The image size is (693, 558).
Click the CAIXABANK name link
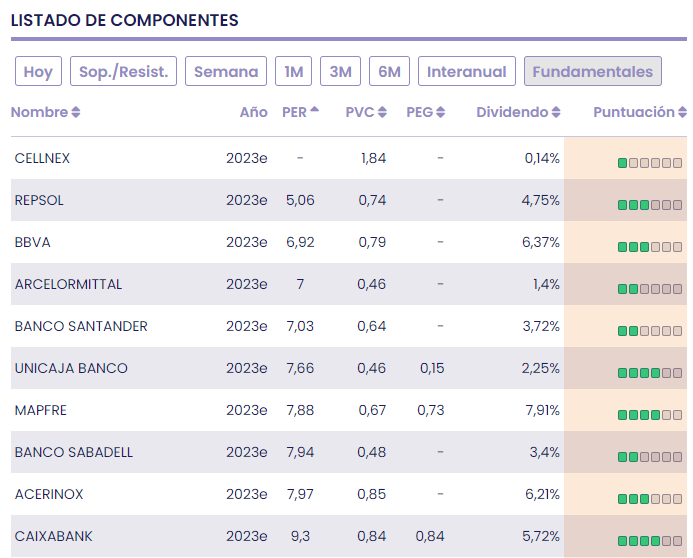[x=53, y=536]
